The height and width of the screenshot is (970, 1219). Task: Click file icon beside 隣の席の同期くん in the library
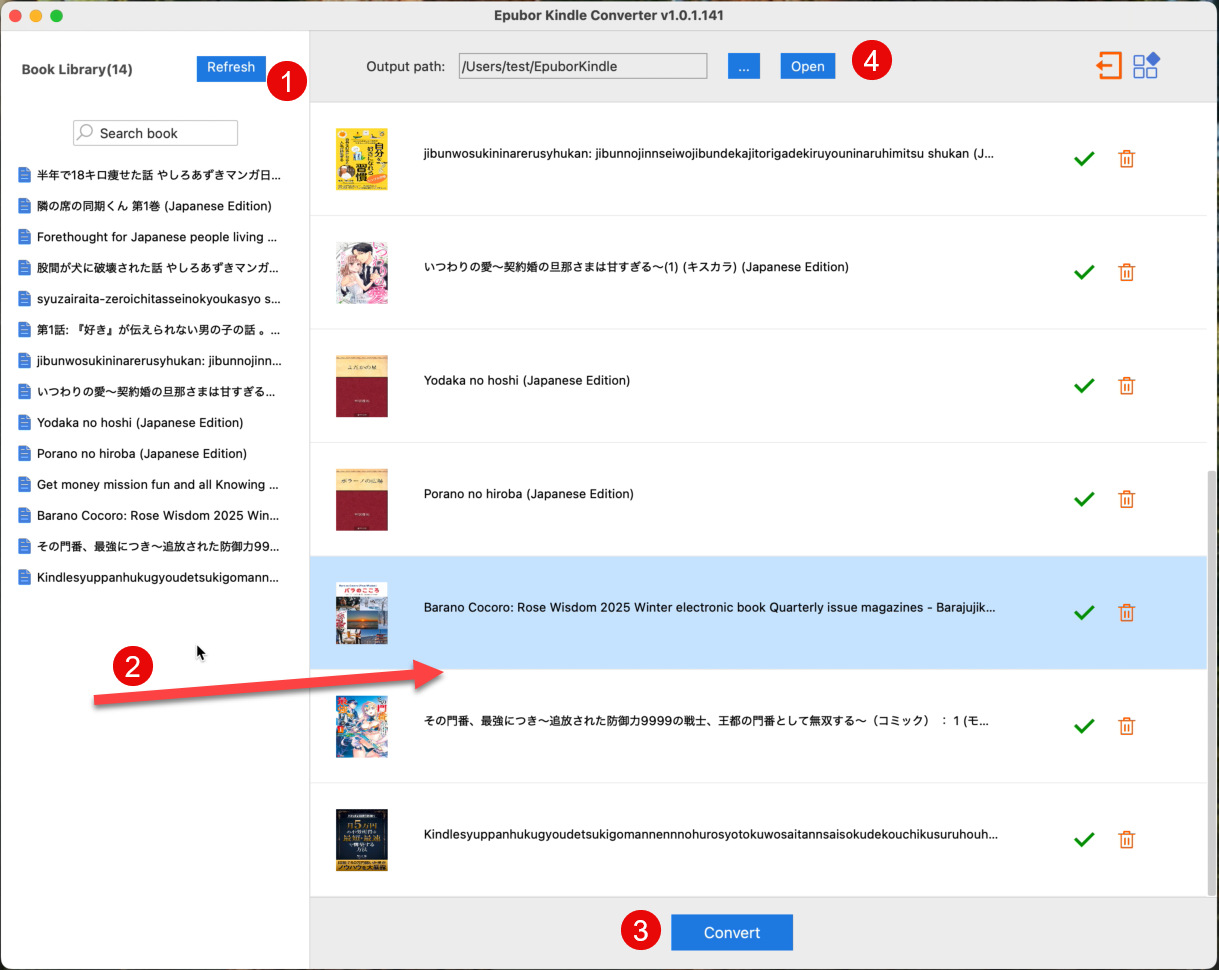pos(25,206)
